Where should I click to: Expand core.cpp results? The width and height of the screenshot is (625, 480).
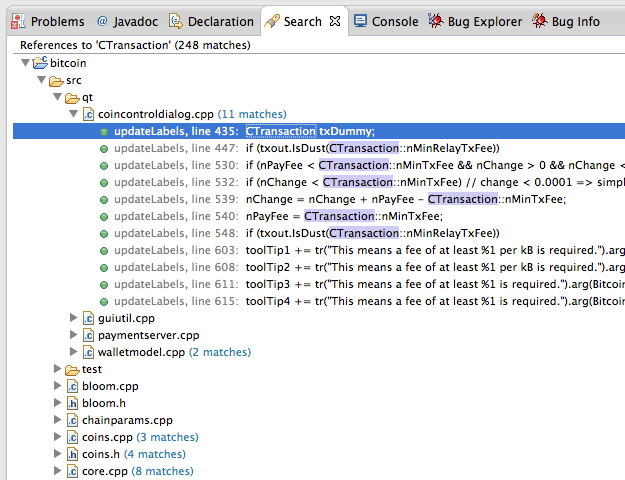[x=57, y=471]
